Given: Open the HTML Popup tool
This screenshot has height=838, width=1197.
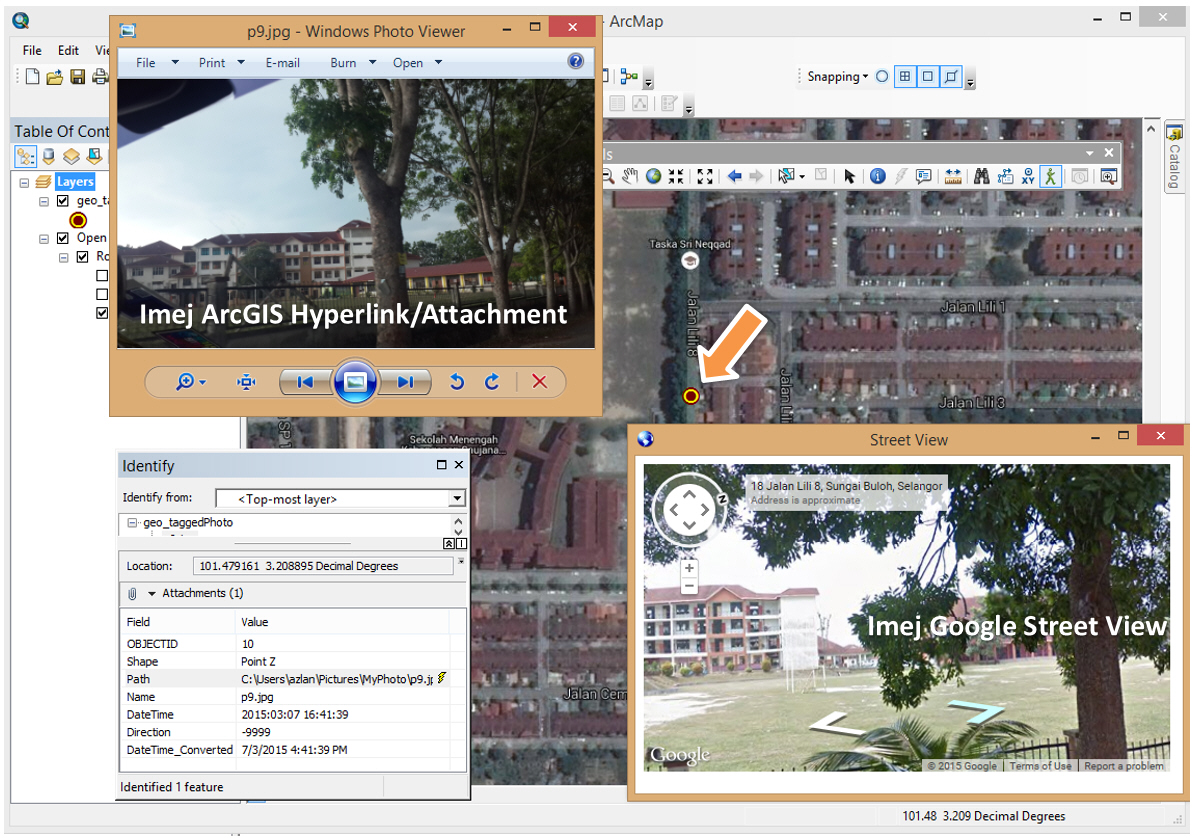Looking at the screenshot, I should 924,176.
